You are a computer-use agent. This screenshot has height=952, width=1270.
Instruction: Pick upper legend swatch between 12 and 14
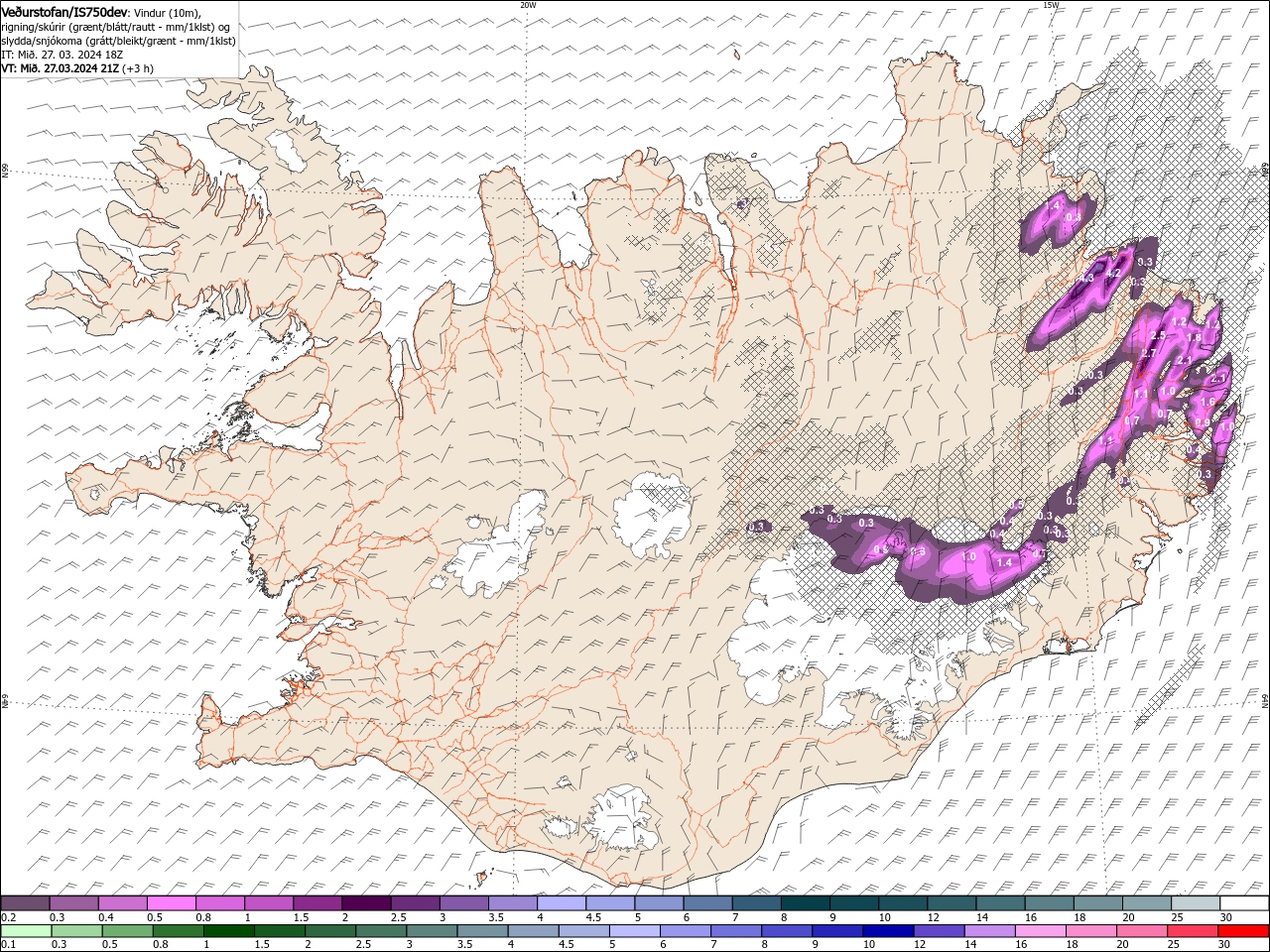tap(952, 902)
